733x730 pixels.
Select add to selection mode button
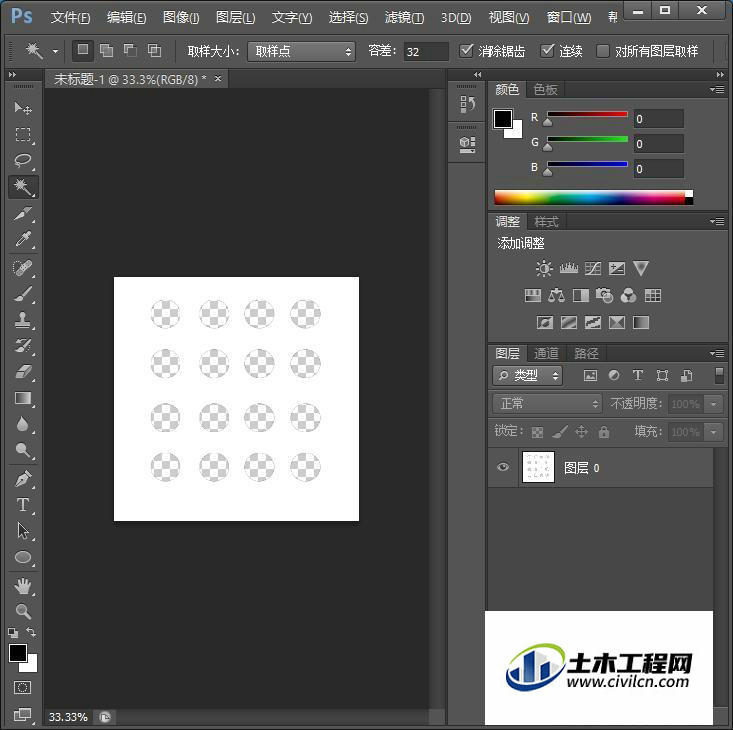pos(107,50)
